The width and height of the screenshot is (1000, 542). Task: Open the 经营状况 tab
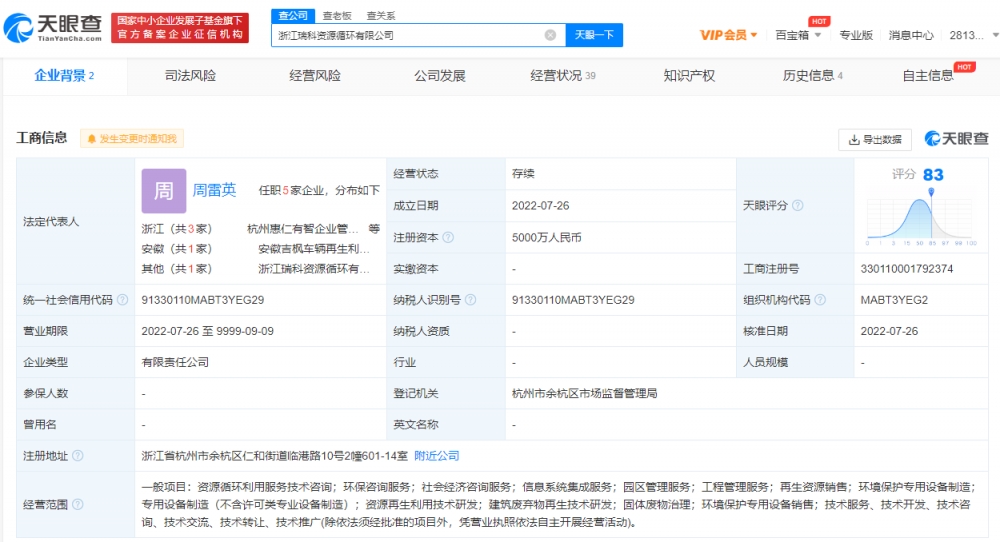pos(562,76)
